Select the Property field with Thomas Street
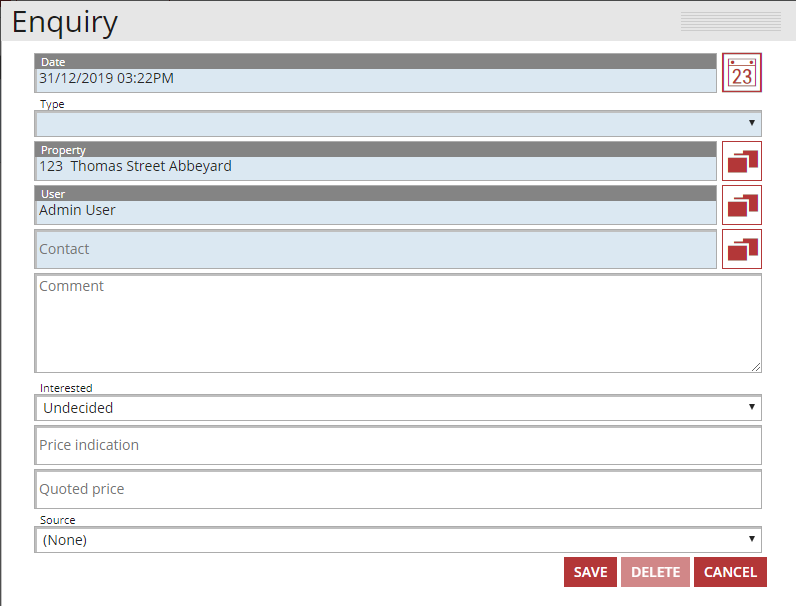Image resolution: width=796 pixels, height=606 pixels. pyautogui.click(x=375, y=167)
